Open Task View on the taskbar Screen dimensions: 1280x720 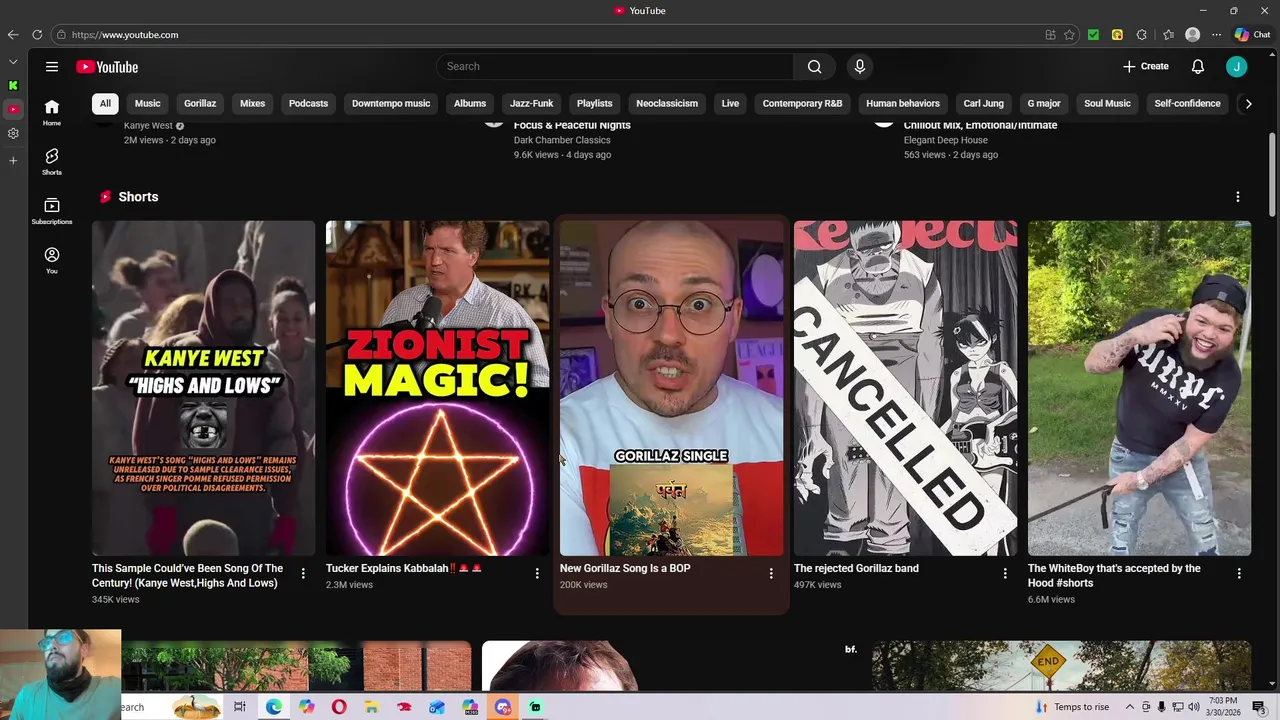coord(239,707)
